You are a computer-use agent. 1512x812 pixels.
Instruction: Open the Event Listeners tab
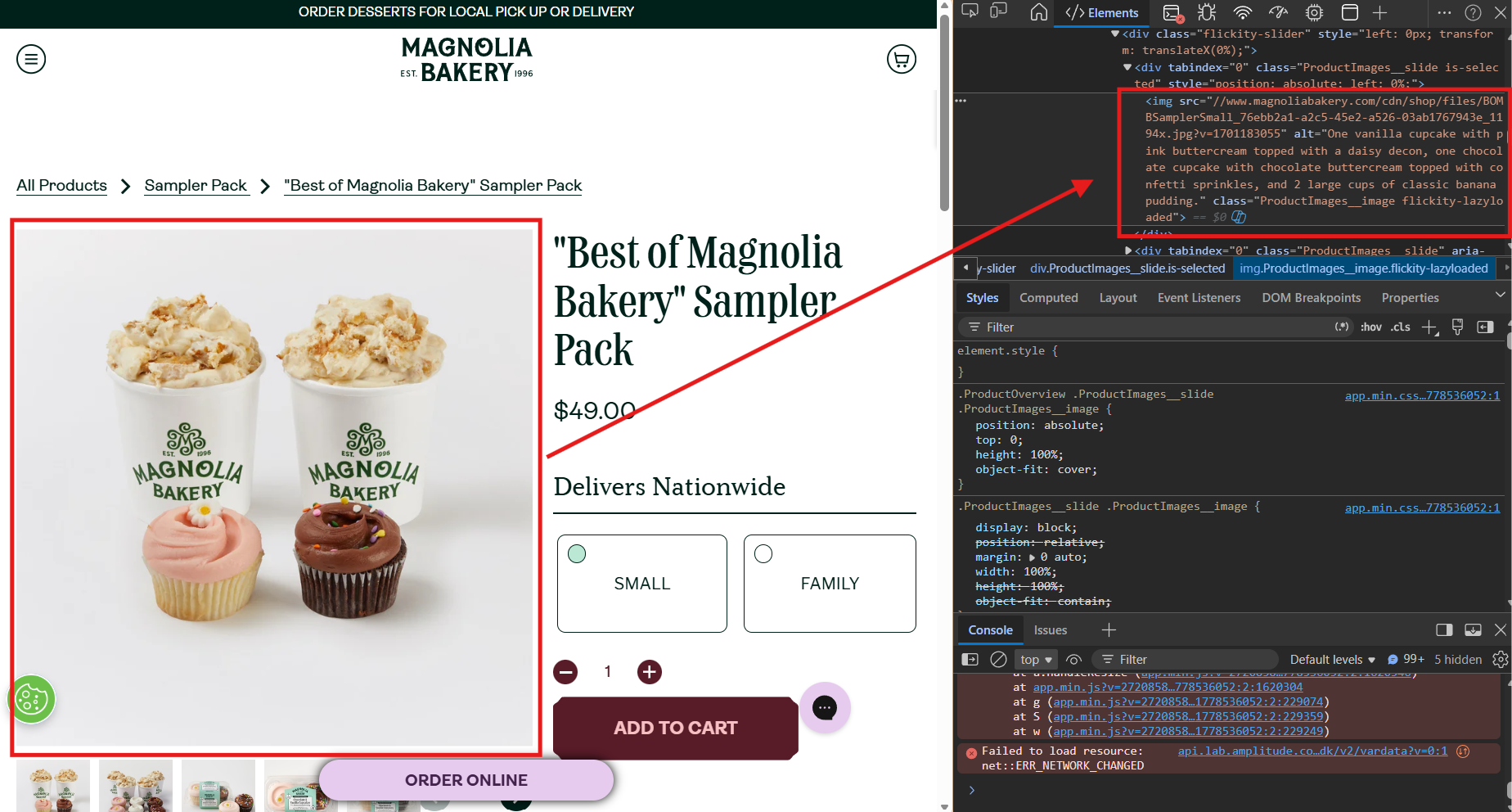(x=1199, y=298)
